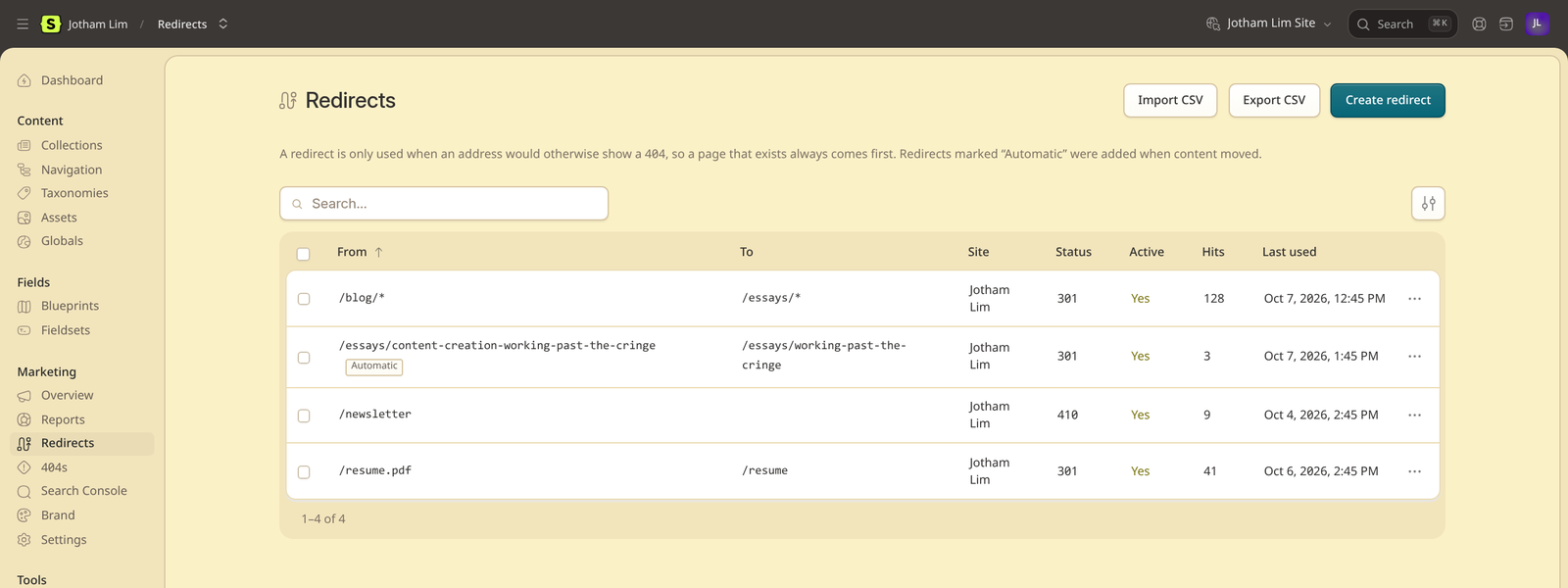Click the /newsletter from path
Screen dimensions: 1568x588
[375, 415]
